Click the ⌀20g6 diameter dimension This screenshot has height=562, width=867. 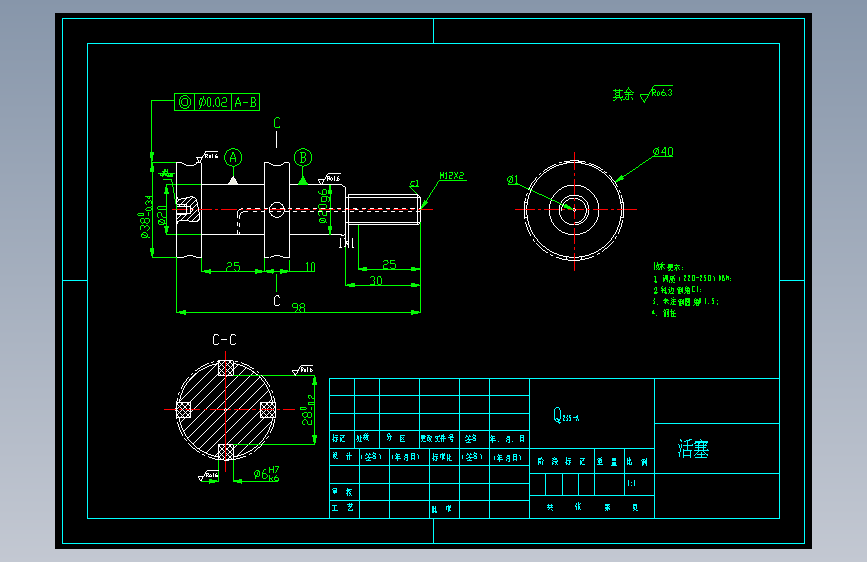324,206
